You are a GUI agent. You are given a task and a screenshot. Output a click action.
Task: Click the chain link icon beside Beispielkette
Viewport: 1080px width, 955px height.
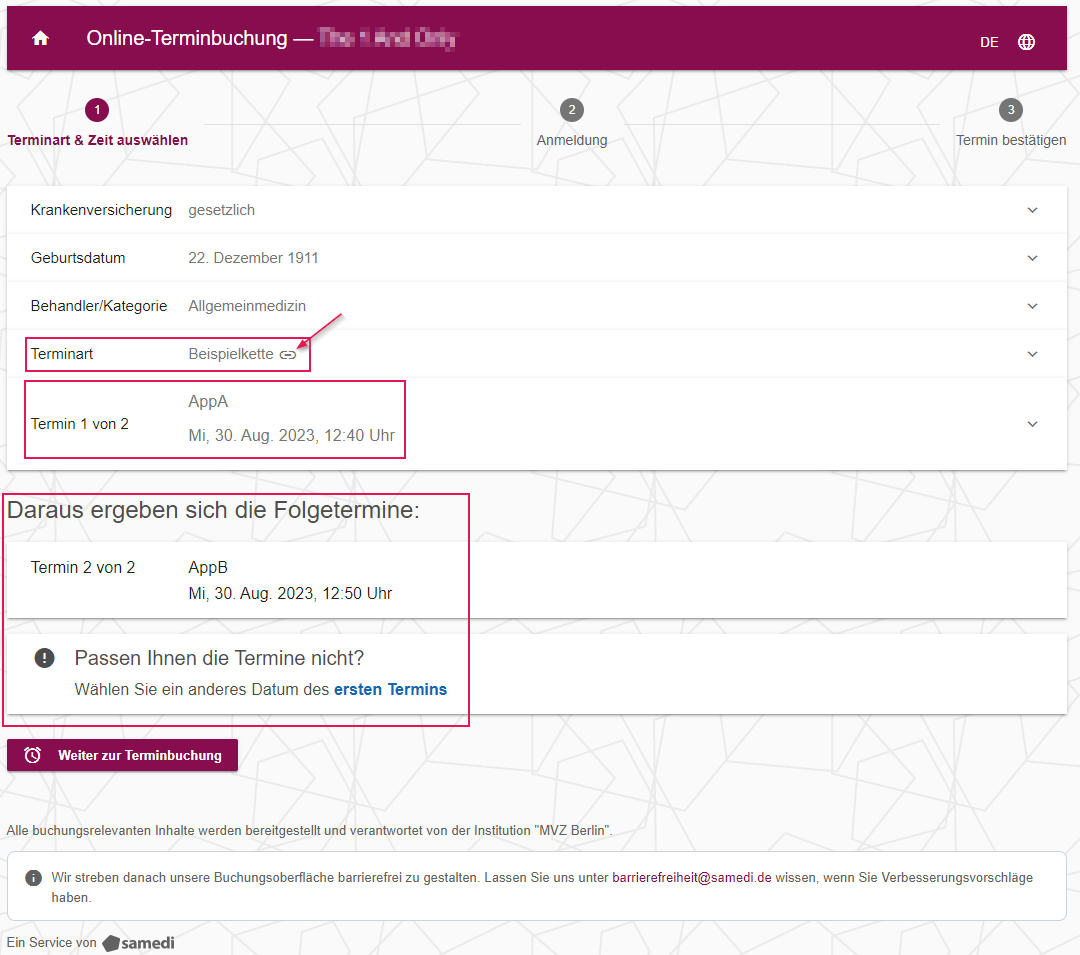point(288,355)
